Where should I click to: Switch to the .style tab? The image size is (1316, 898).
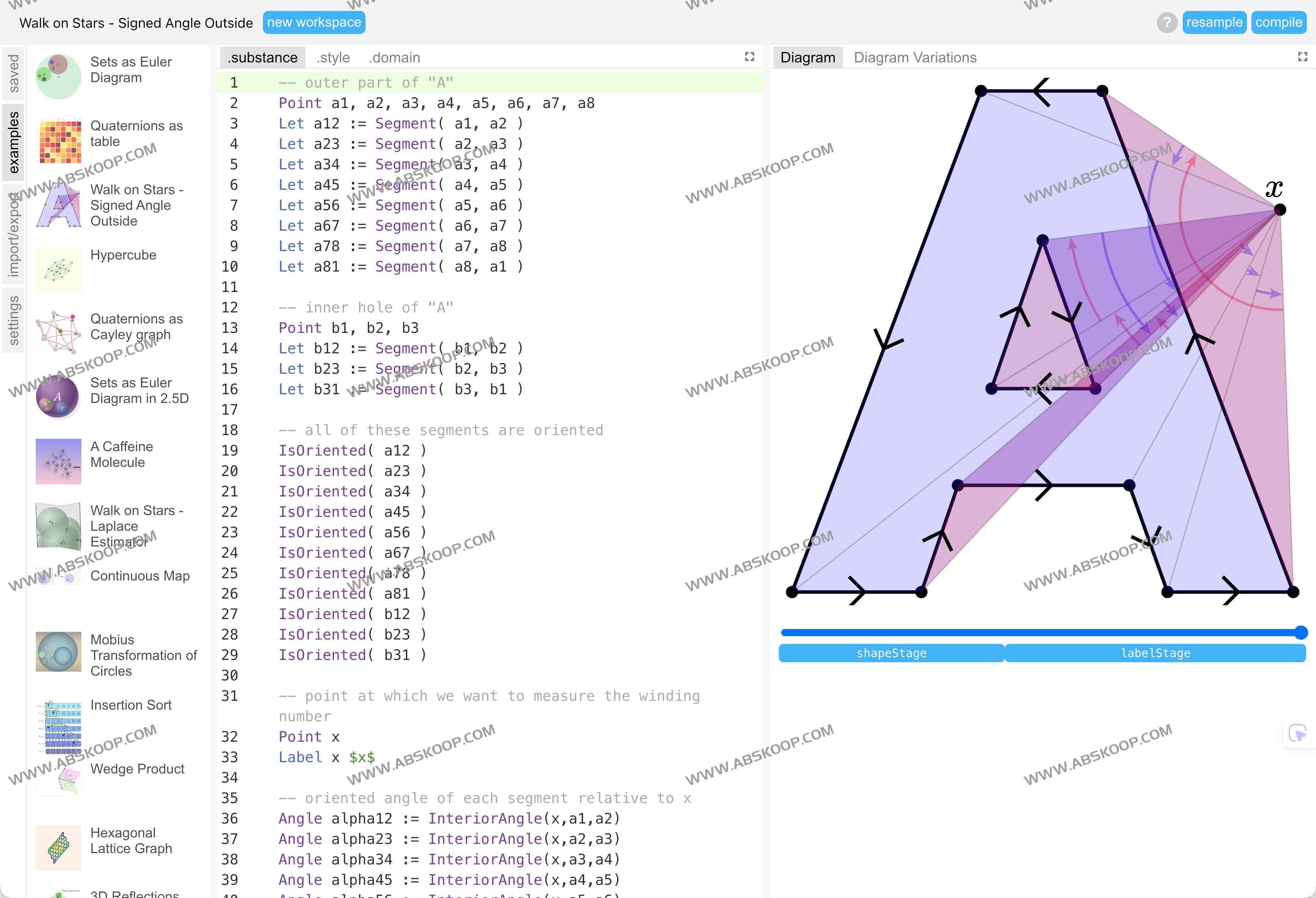(x=333, y=58)
